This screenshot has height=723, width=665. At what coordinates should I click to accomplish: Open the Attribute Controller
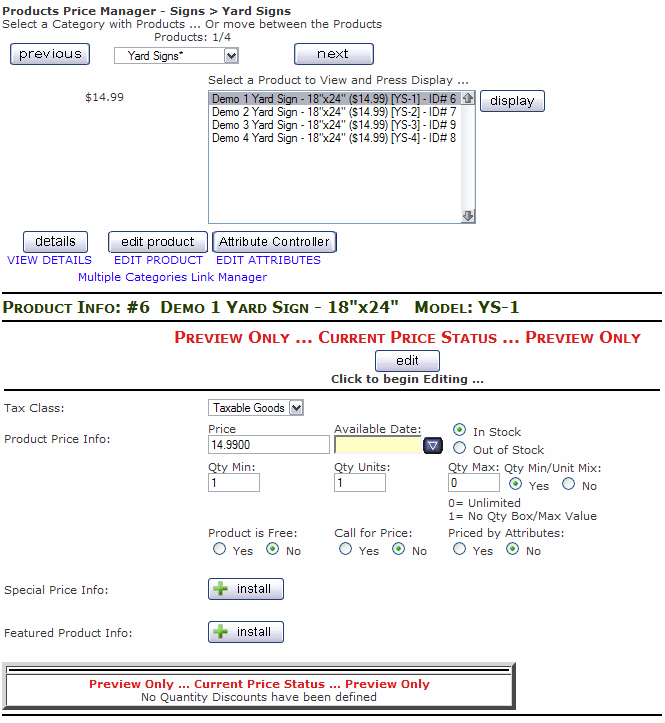274,242
